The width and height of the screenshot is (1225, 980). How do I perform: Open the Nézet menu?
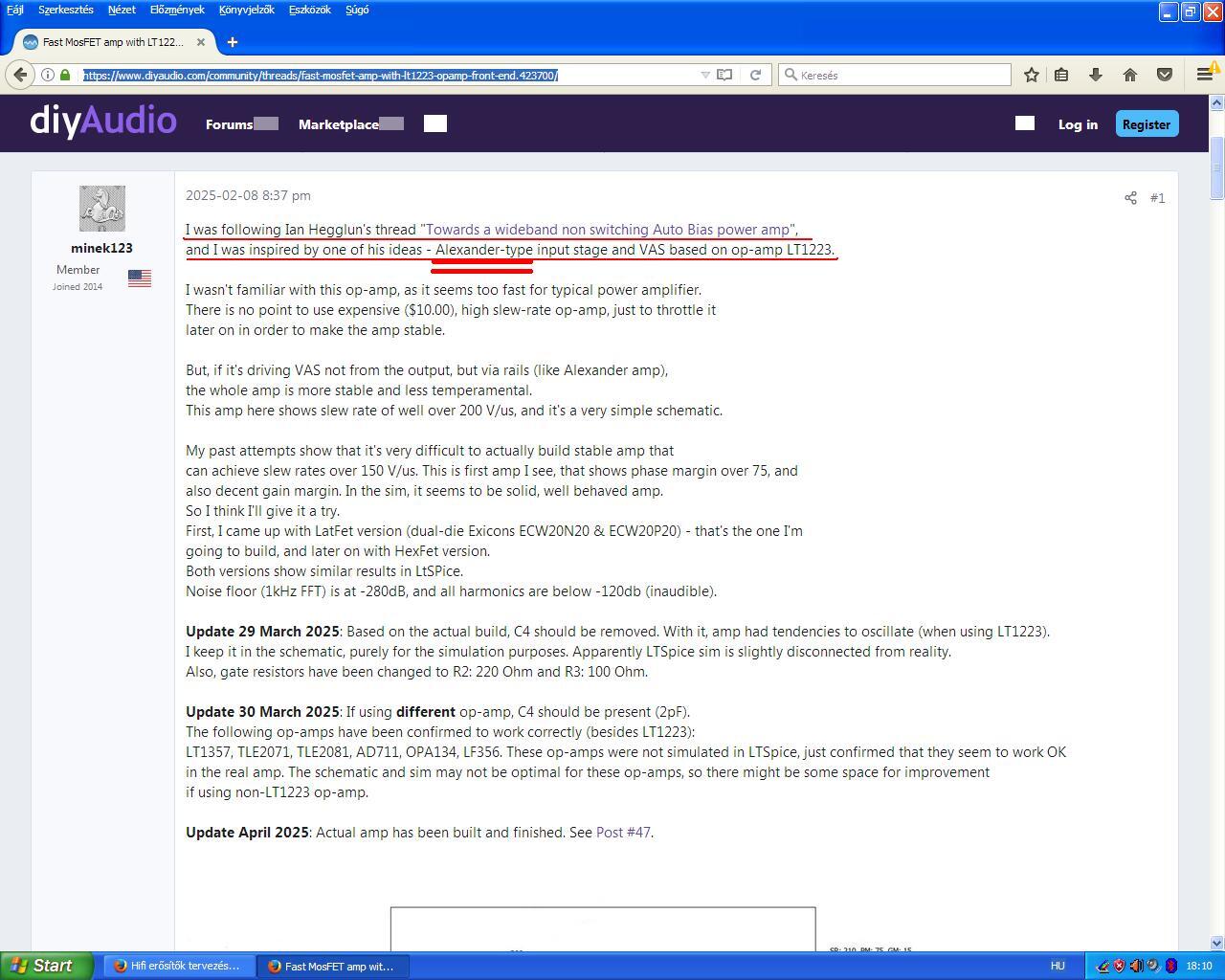(x=122, y=10)
